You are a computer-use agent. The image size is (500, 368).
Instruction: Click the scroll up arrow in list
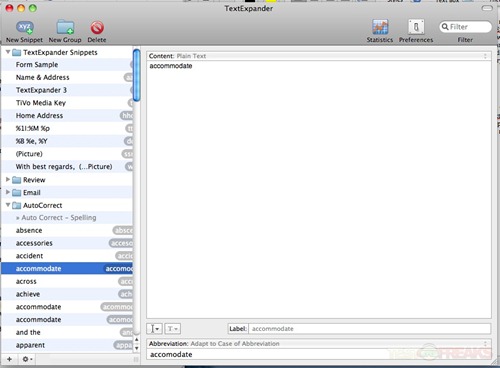click(136, 340)
